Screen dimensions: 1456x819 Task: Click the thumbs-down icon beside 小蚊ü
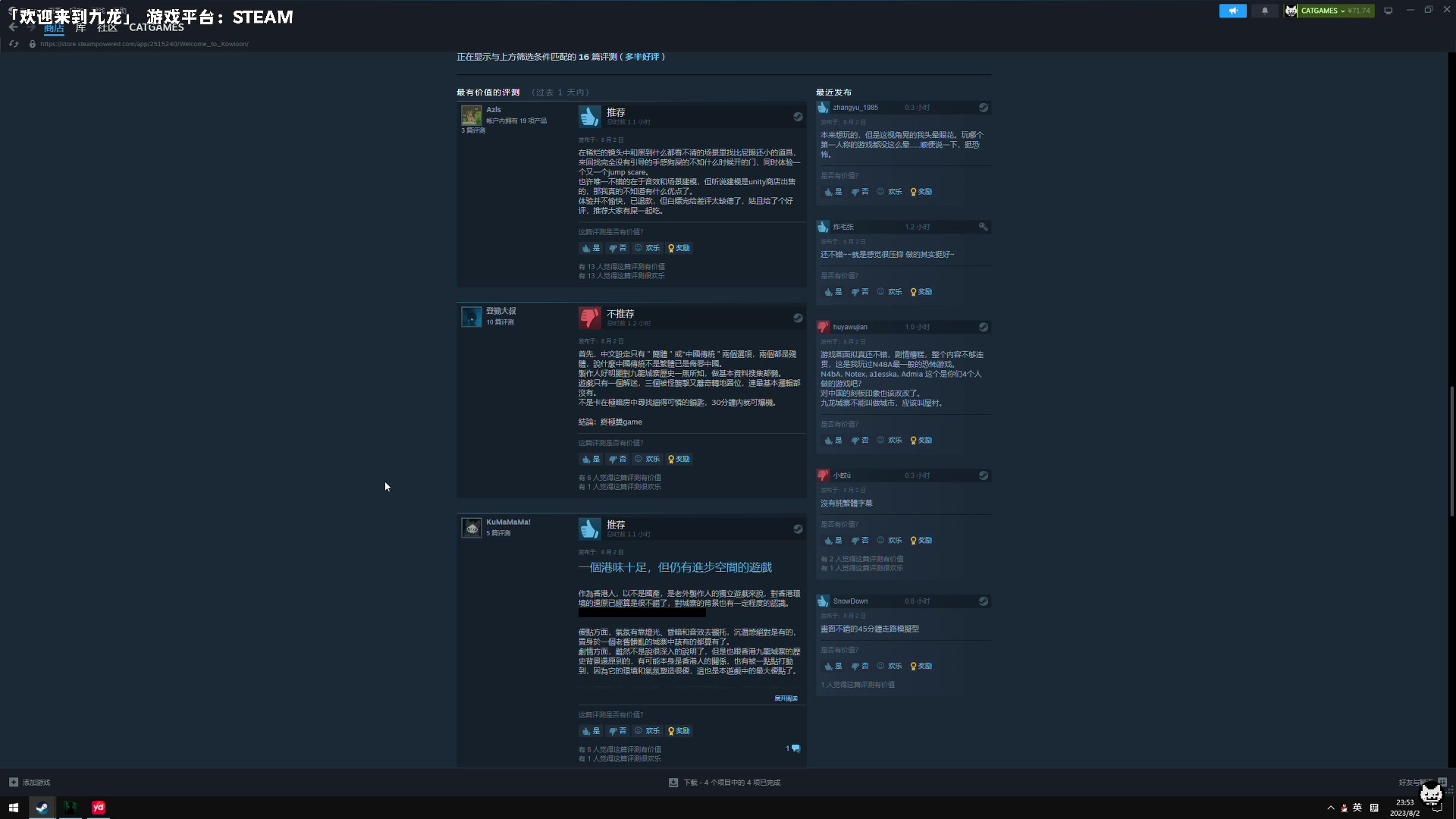pyautogui.click(x=824, y=475)
